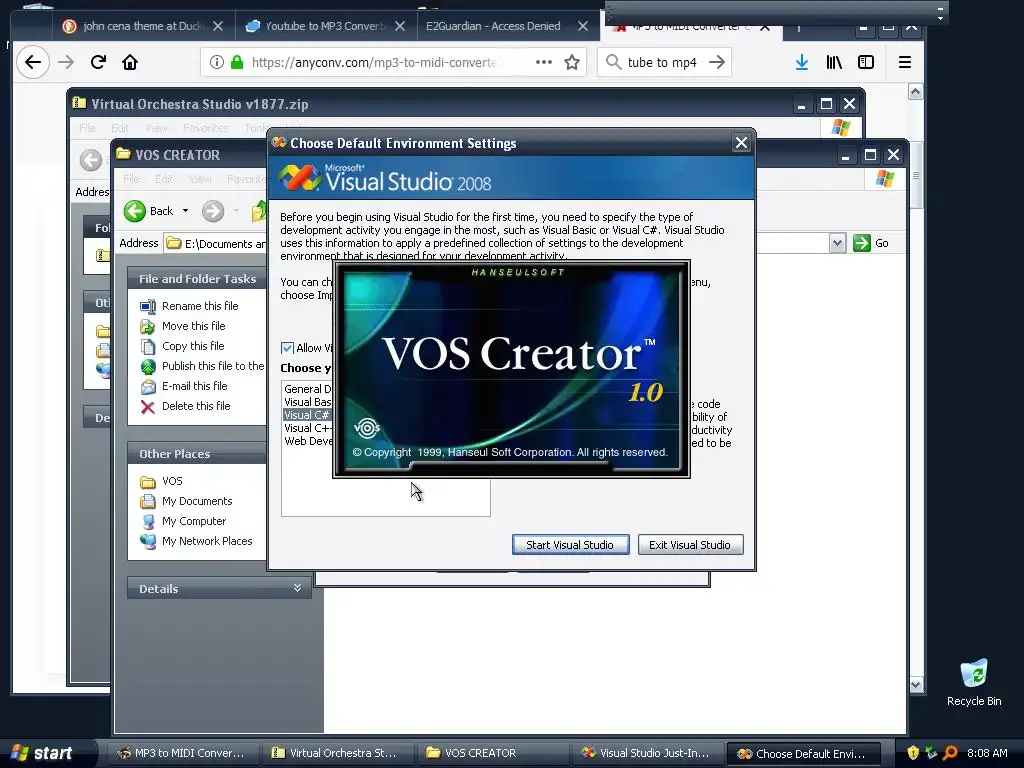Select Visual C# in settings list
This screenshot has width=1024, height=768.
point(307,415)
